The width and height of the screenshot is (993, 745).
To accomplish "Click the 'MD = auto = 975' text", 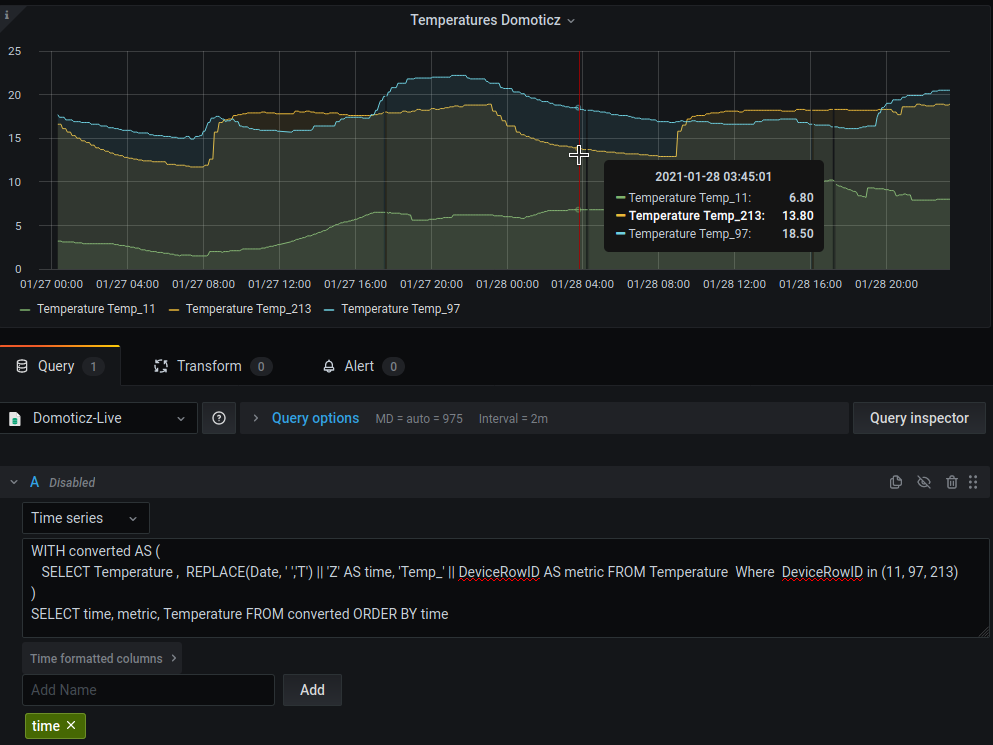I will tap(419, 419).
